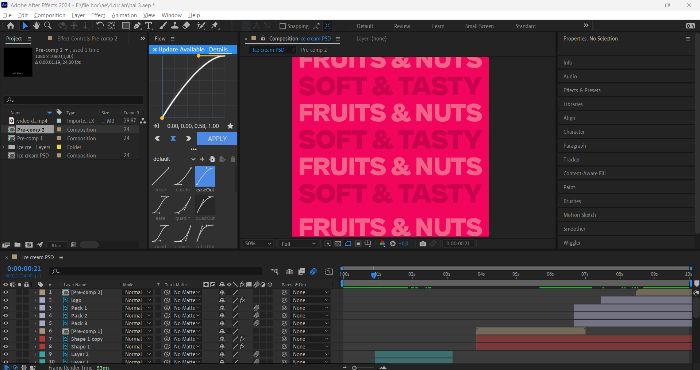The image size is (700, 370).
Task: Click the frame blending icon in timeline header
Action: [x=301, y=271]
